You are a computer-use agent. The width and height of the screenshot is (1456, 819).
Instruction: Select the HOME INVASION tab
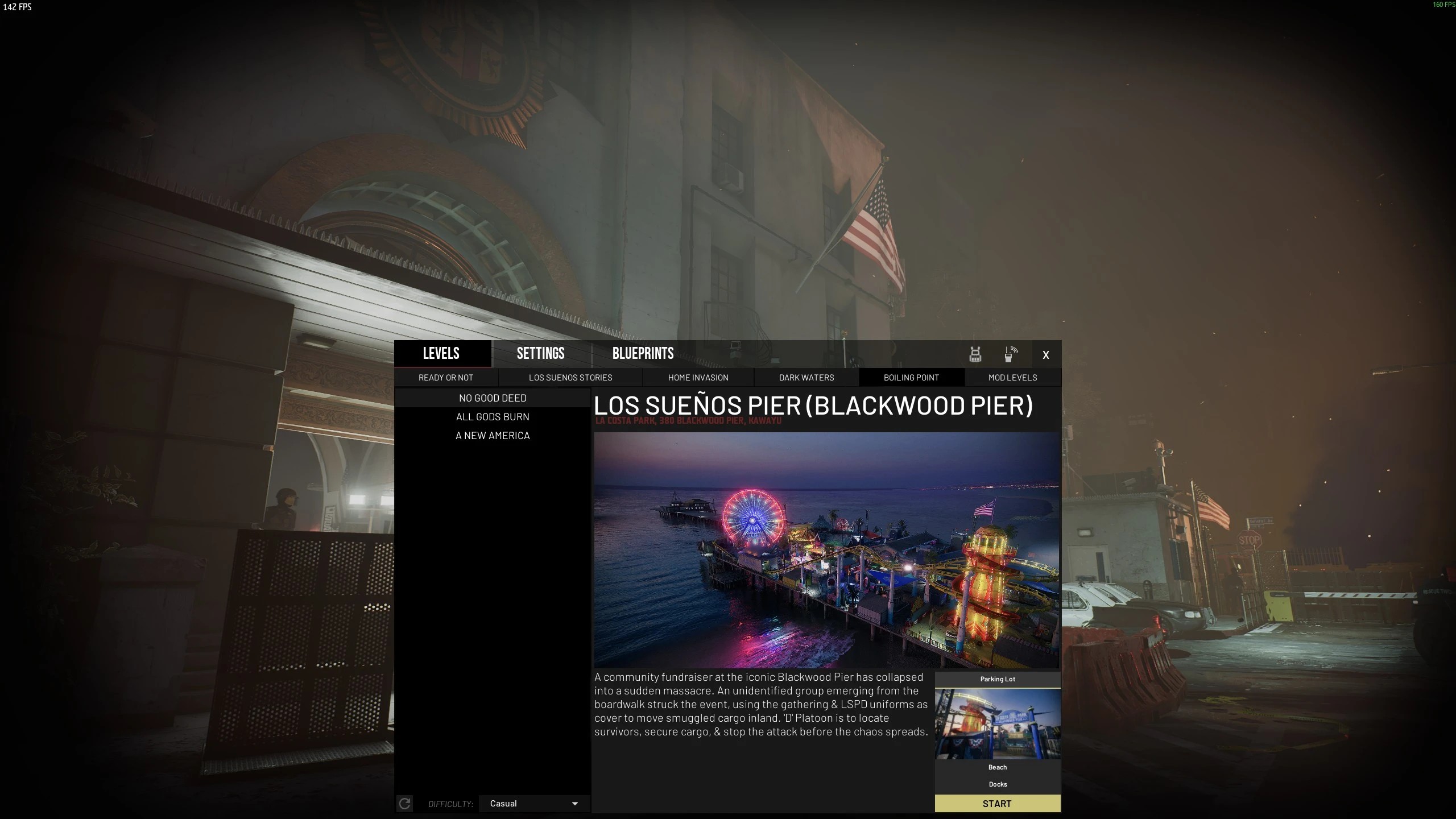[x=698, y=377]
